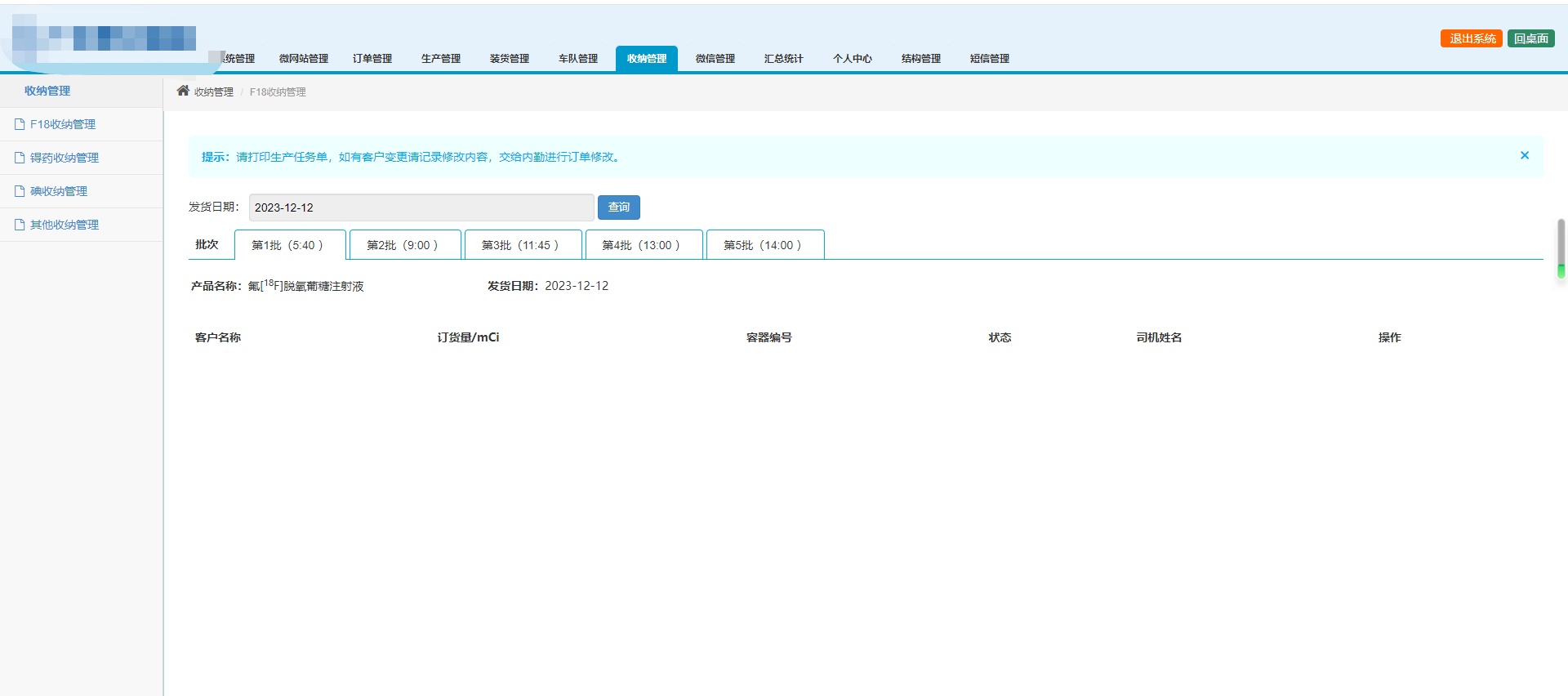
Task: Click F18收纳管理 breadcrumb text
Action: pos(278,92)
